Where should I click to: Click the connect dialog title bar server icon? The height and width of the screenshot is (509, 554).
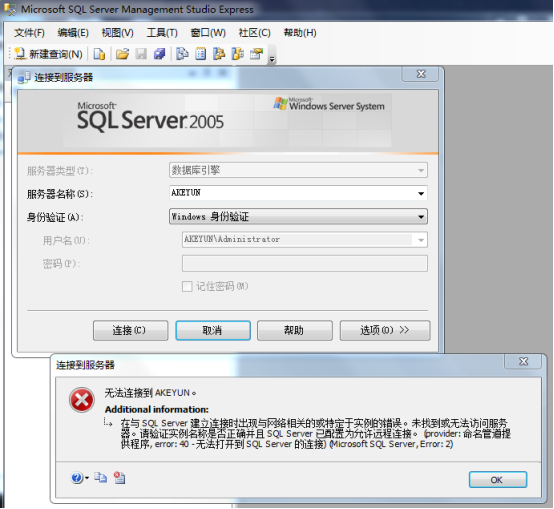click(24, 77)
